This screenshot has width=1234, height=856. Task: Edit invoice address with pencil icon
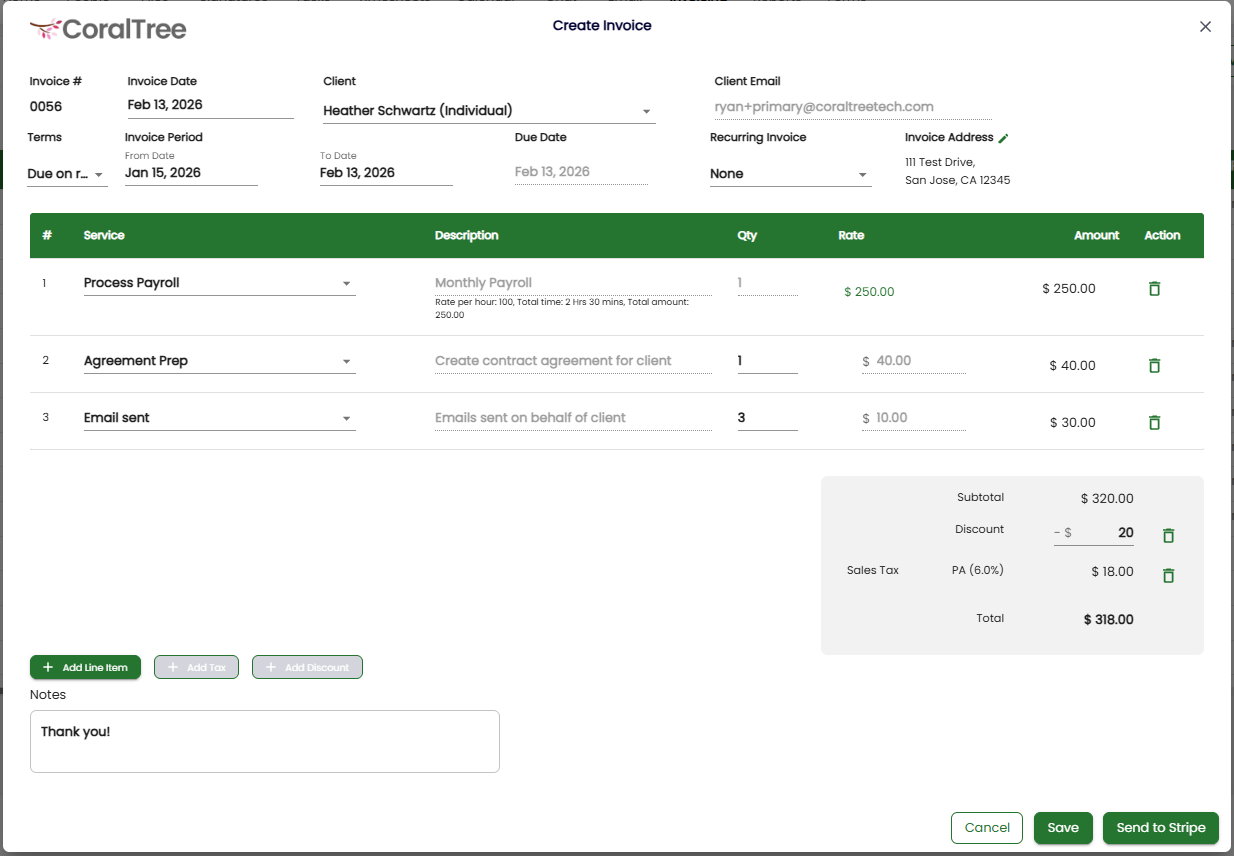click(1004, 138)
